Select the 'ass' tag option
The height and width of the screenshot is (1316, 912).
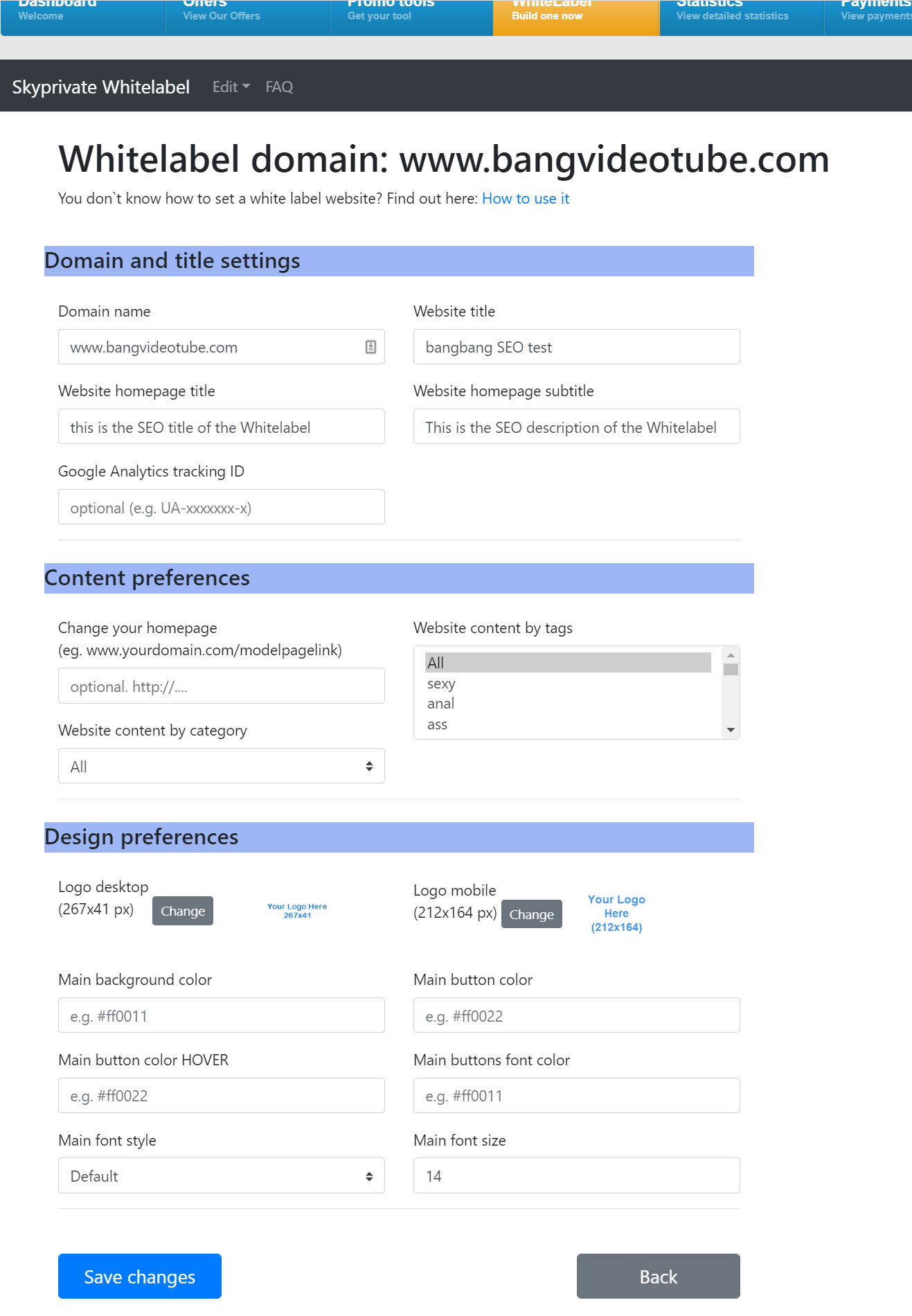(x=568, y=724)
